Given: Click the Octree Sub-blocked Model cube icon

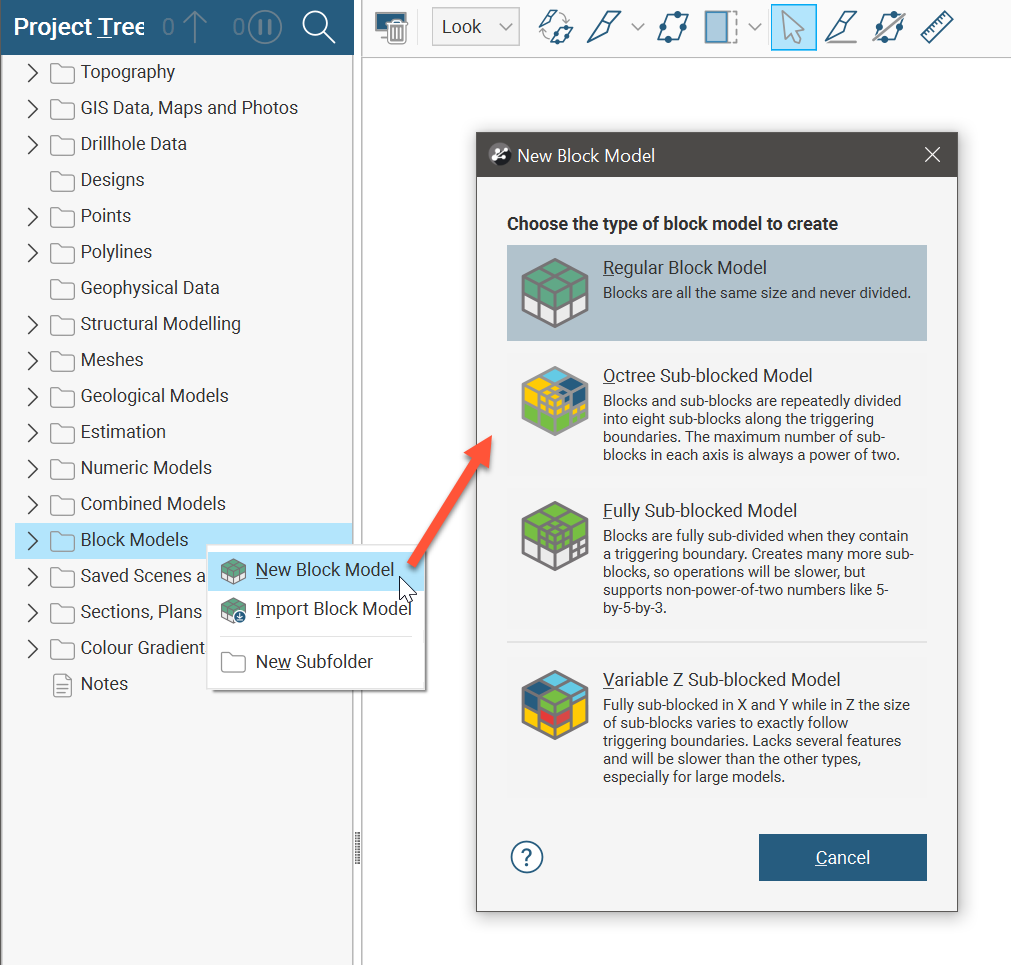Looking at the screenshot, I should point(555,401).
